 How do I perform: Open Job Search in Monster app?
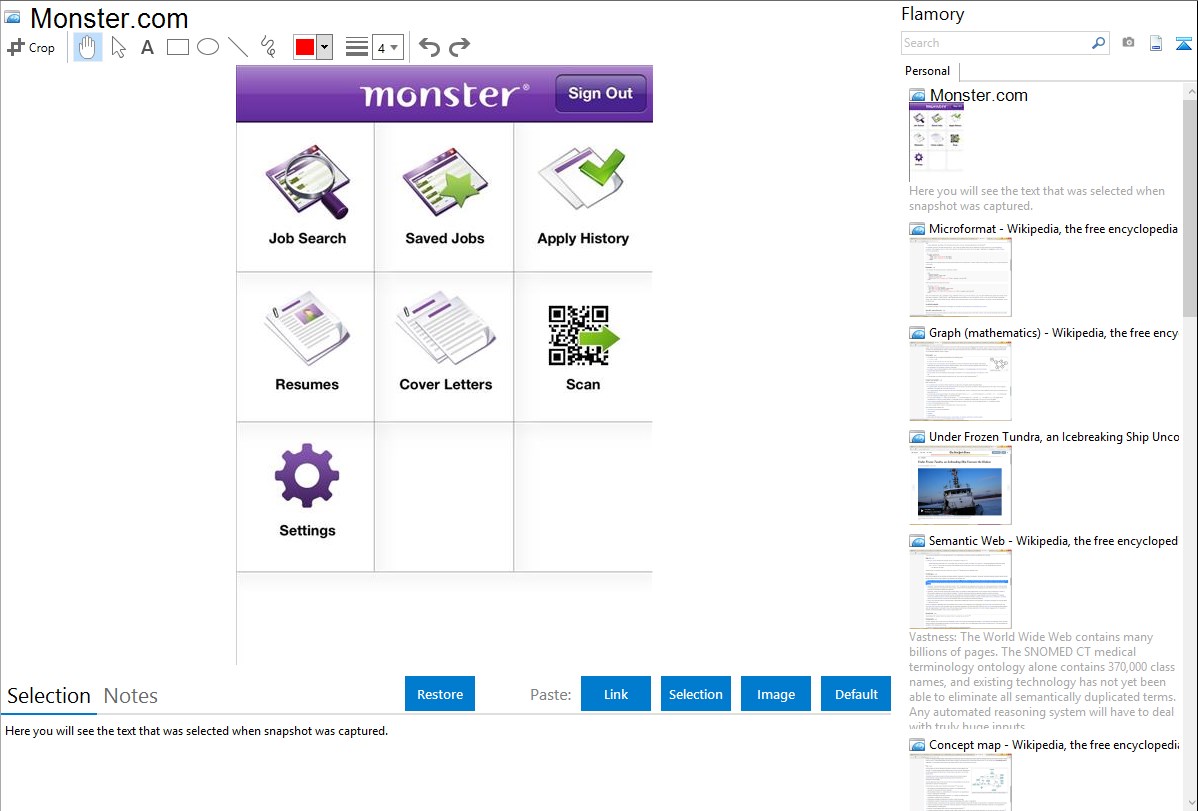pos(306,196)
